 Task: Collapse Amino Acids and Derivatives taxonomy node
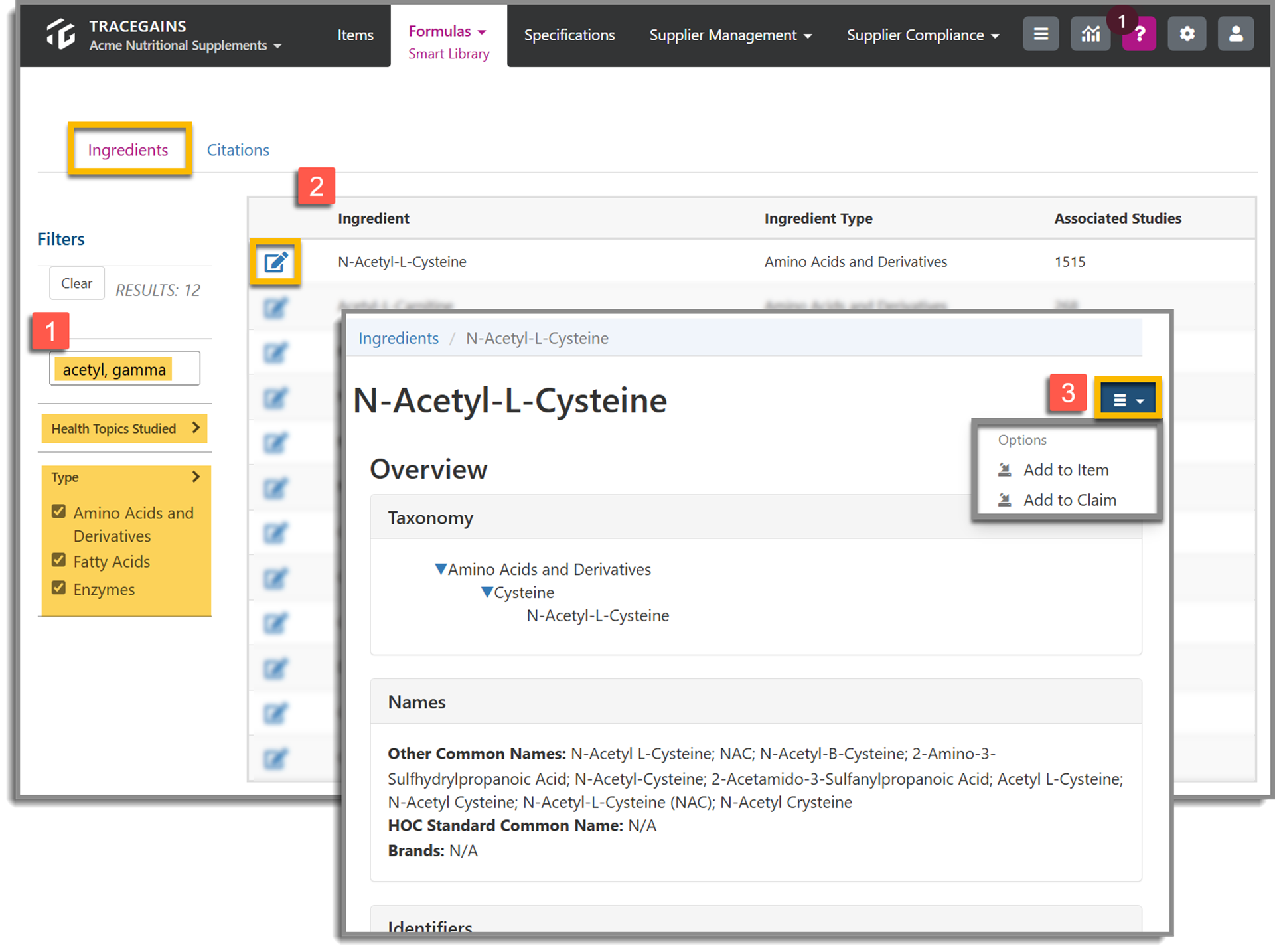[441, 569]
